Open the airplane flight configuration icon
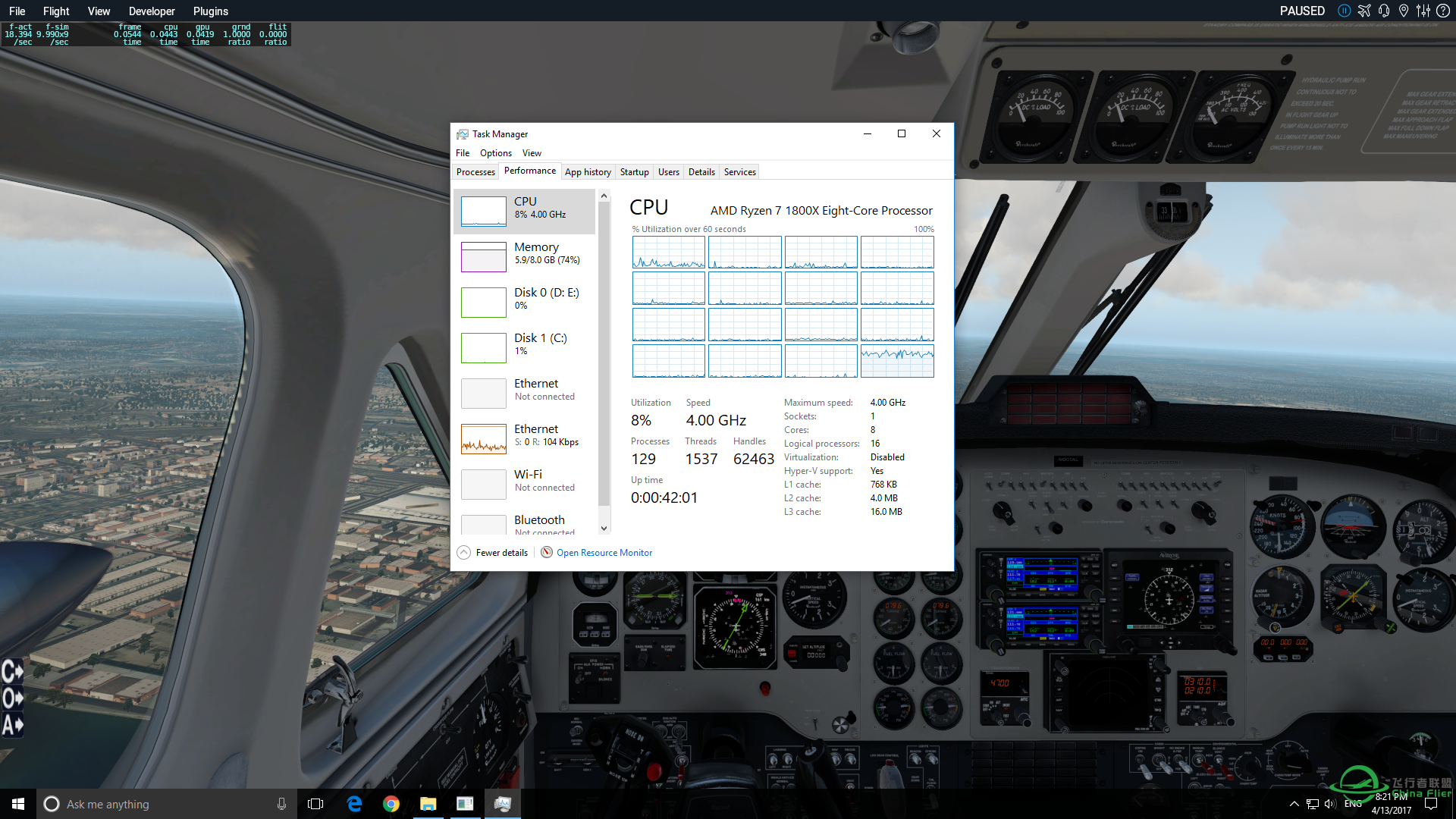This screenshot has height=819, width=1456. [x=1364, y=11]
